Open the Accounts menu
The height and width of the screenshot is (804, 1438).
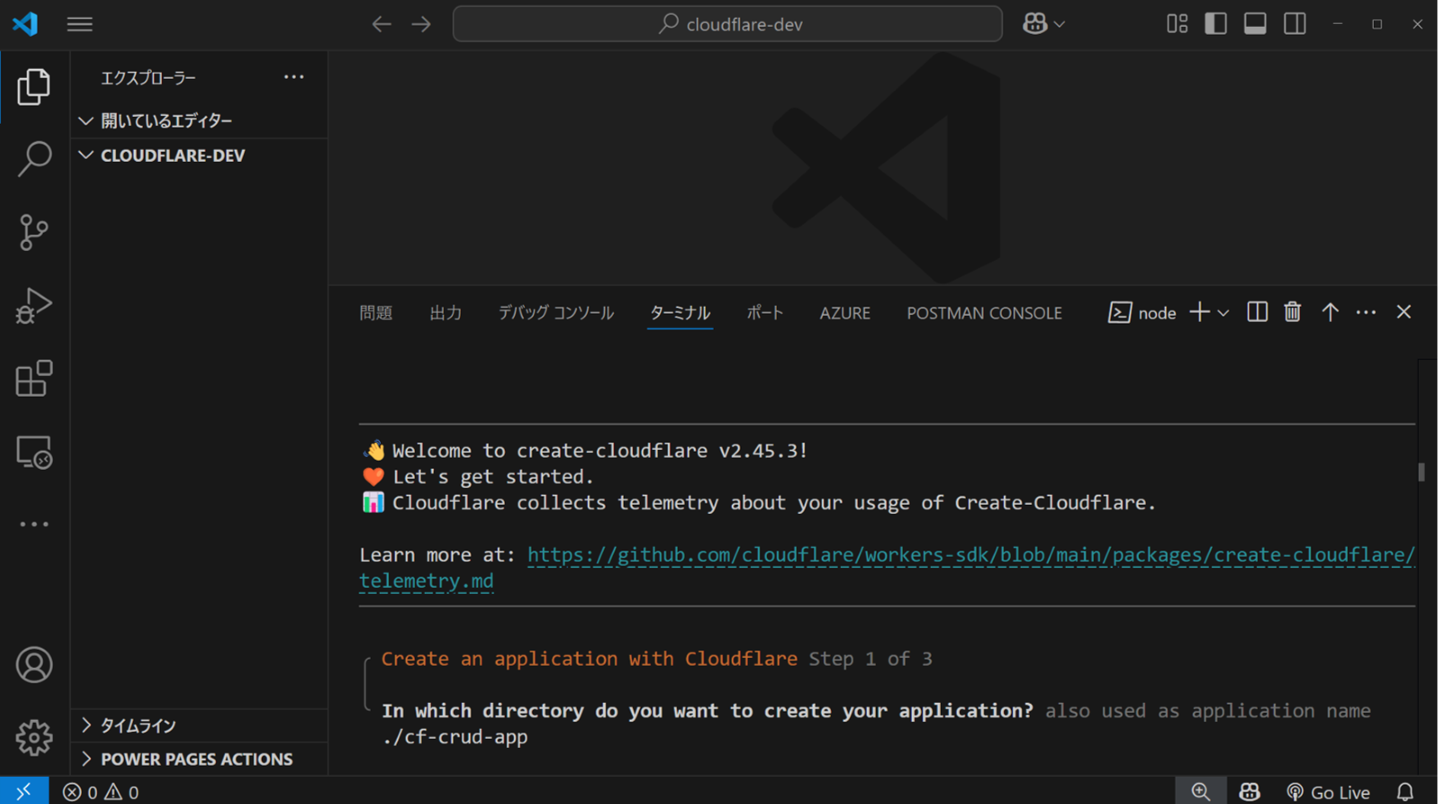click(x=34, y=665)
